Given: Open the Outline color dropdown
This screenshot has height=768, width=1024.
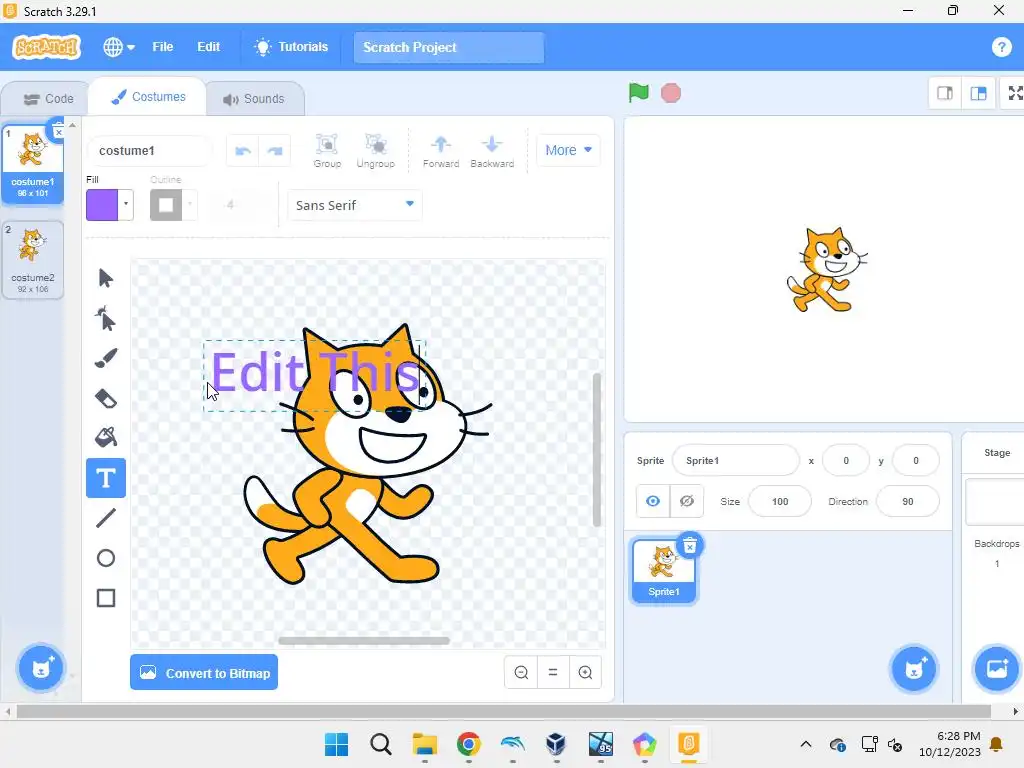Looking at the screenshot, I should [189, 204].
